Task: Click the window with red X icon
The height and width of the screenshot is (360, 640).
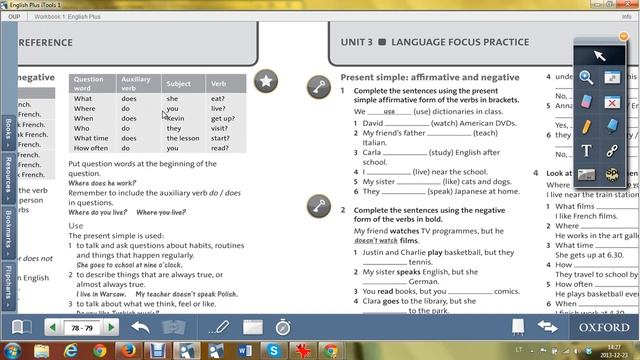Action: point(612,102)
